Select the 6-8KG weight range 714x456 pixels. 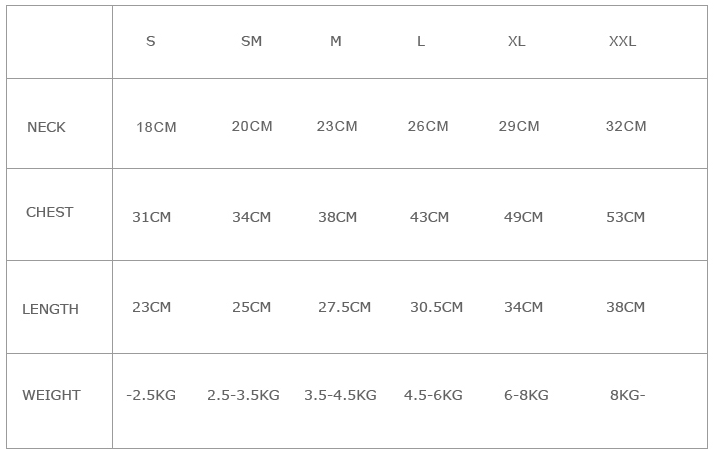526,395
